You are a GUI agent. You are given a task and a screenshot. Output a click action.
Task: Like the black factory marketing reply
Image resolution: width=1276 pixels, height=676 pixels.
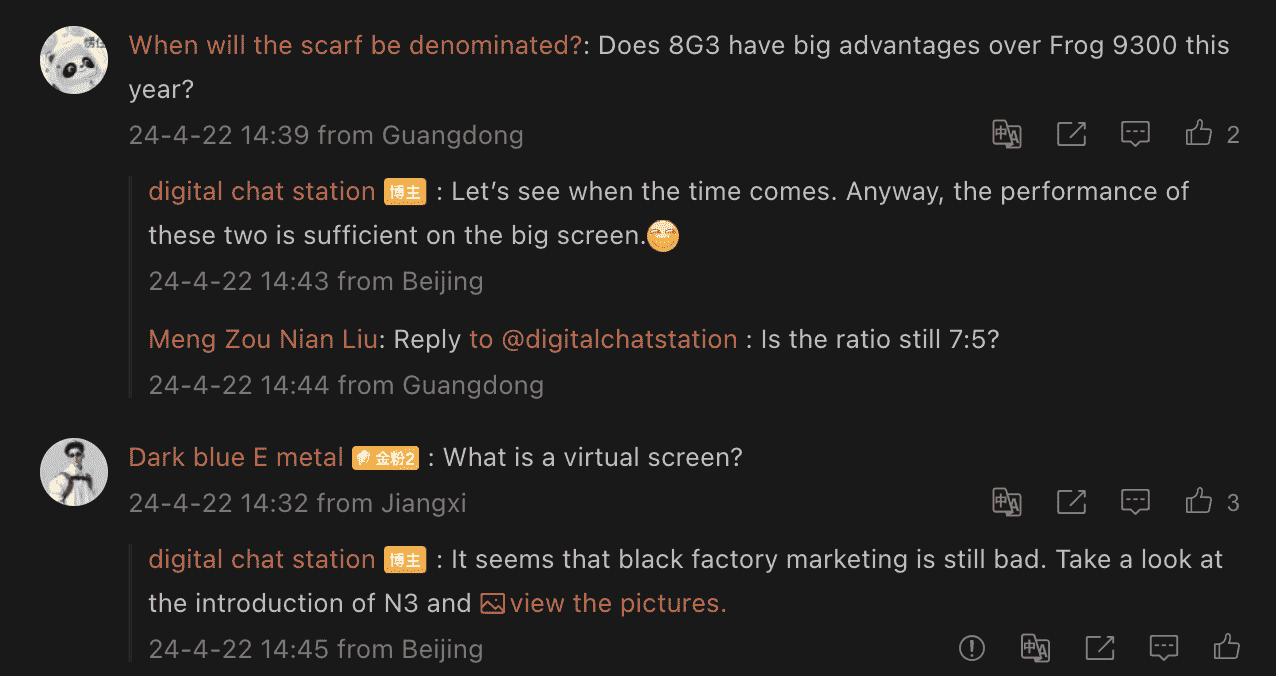[x=1227, y=648]
